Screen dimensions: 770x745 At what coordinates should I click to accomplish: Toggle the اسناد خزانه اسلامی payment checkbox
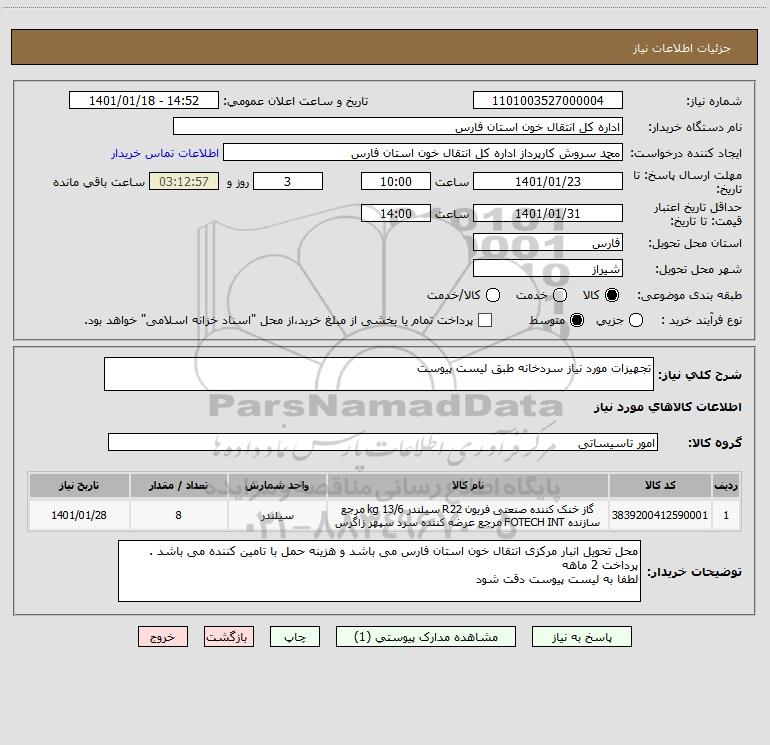[x=485, y=320]
